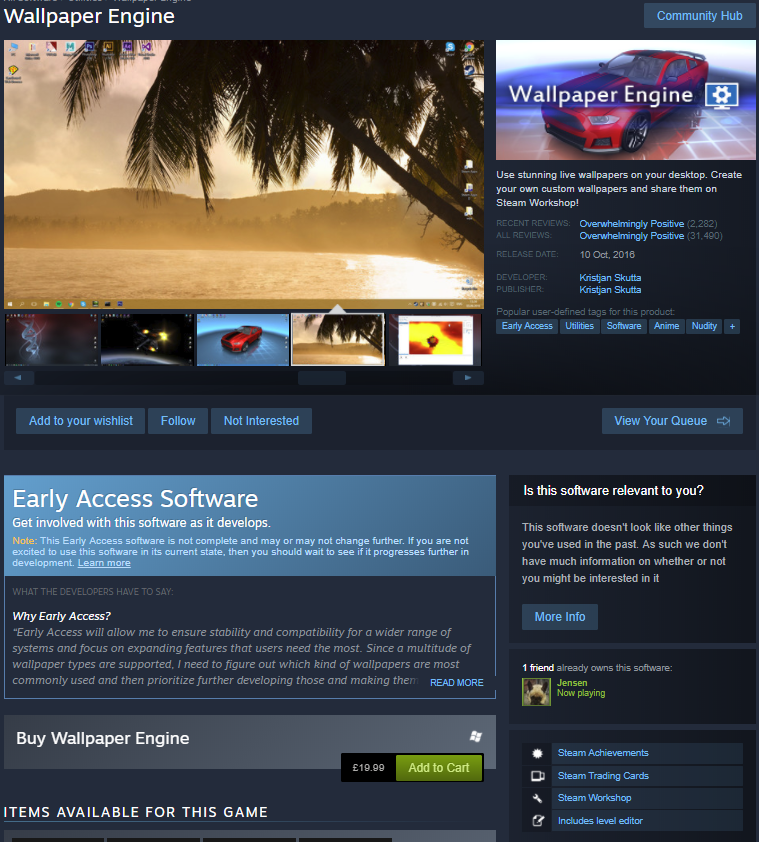Click the Steam Achievements icon
This screenshot has height=842, width=759.
[x=537, y=753]
